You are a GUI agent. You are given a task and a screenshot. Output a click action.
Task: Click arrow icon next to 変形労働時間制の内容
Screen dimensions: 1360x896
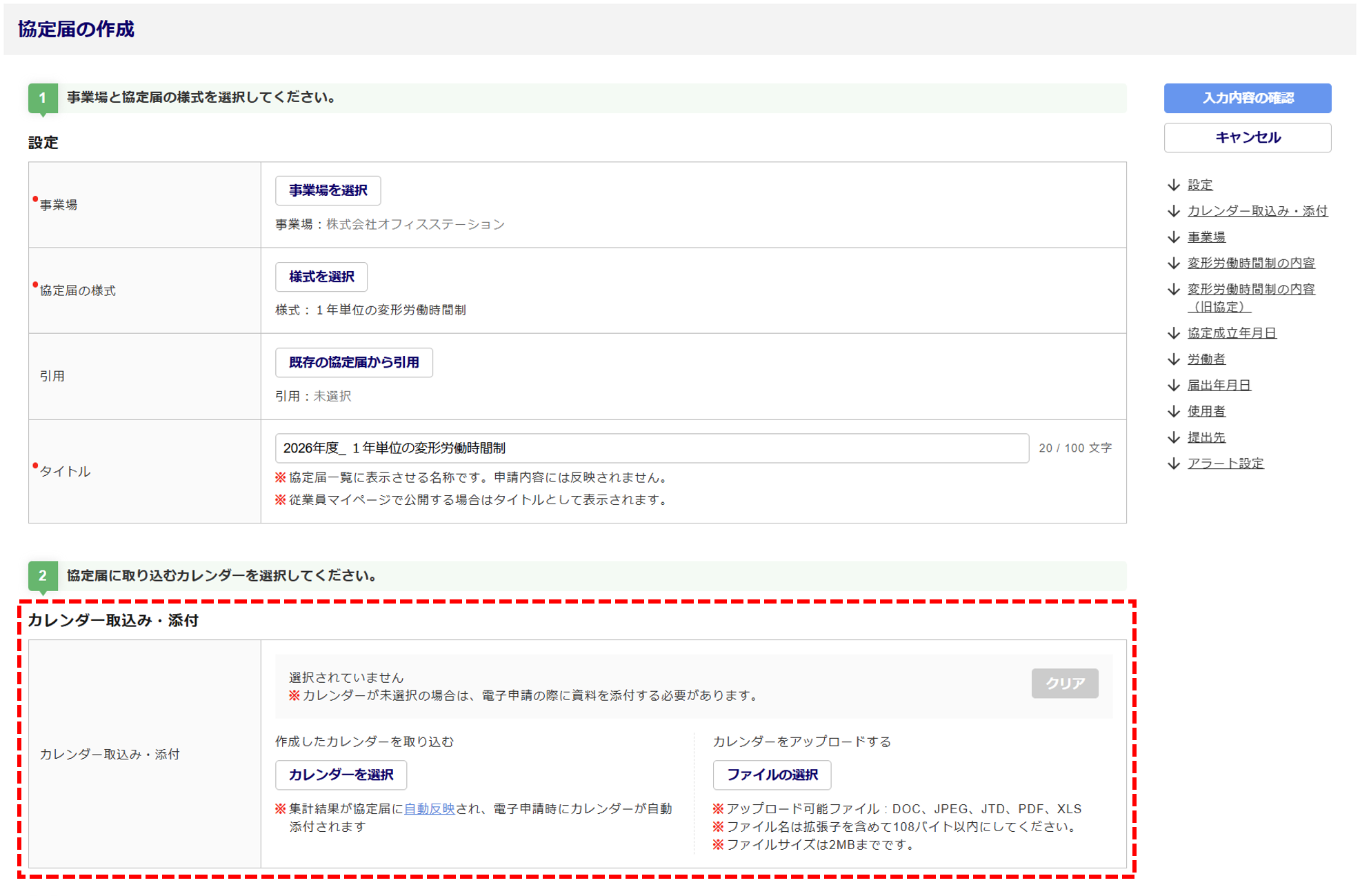coord(1174,263)
